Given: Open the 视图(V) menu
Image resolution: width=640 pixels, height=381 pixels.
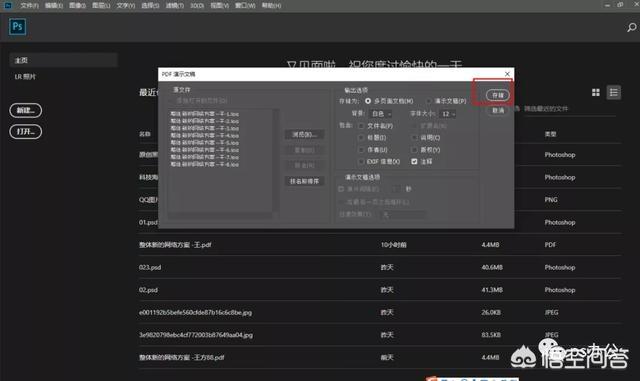Looking at the screenshot, I should (219, 6).
